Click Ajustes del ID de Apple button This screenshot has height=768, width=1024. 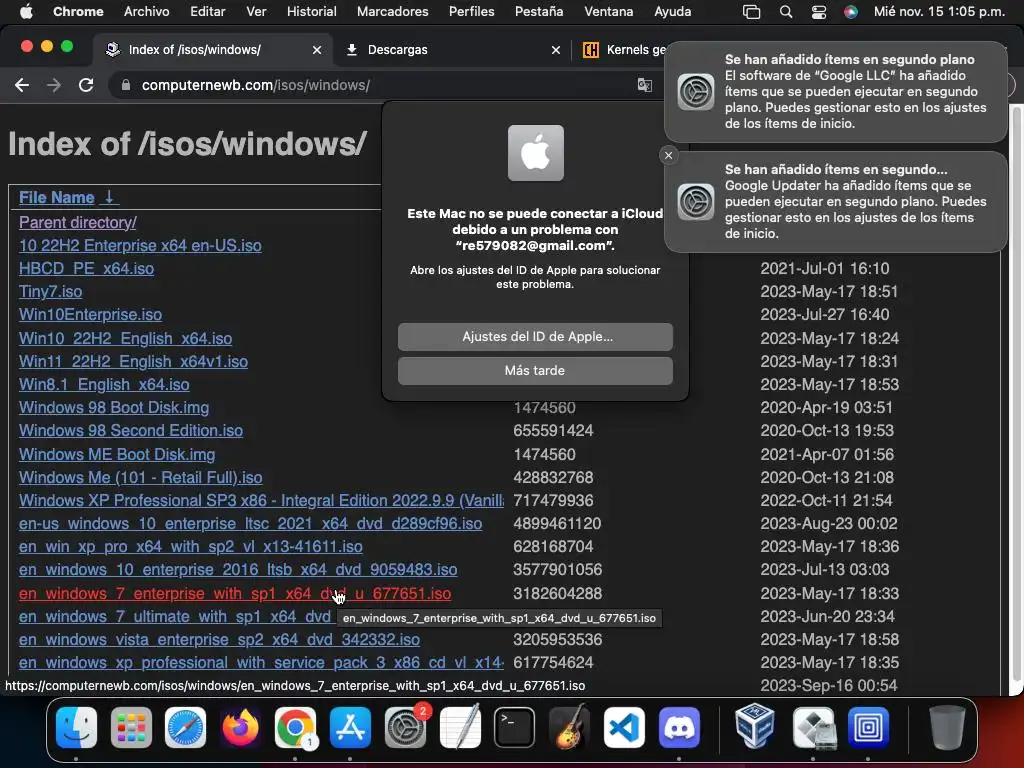pyautogui.click(x=535, y=337)
